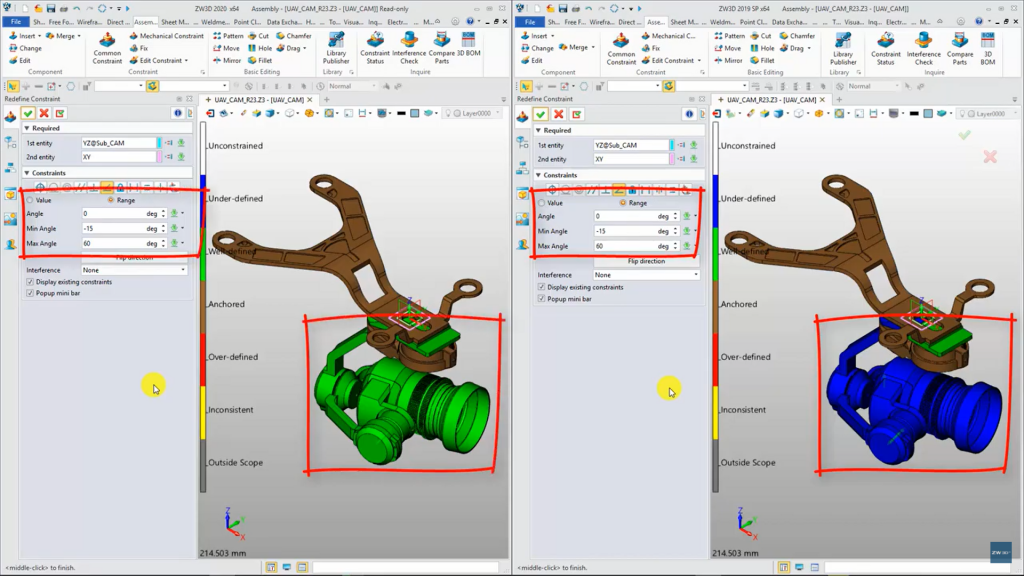Switch to Sheet Metal tab in ZW3D 2019 ribbon
The width and height of the screenshot is (1024, 576).
[684, 21]
